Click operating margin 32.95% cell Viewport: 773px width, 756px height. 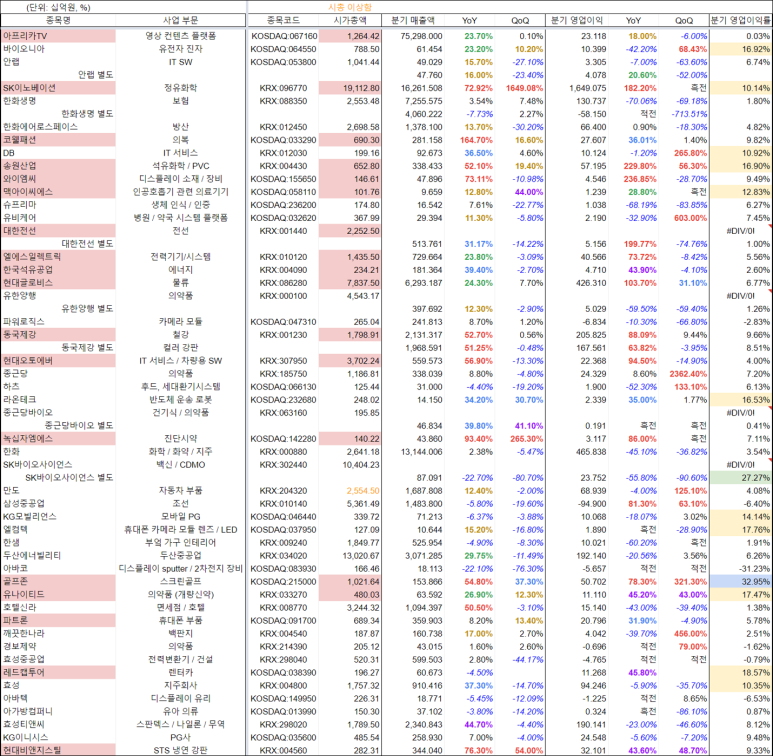click(x=741, y=581)
